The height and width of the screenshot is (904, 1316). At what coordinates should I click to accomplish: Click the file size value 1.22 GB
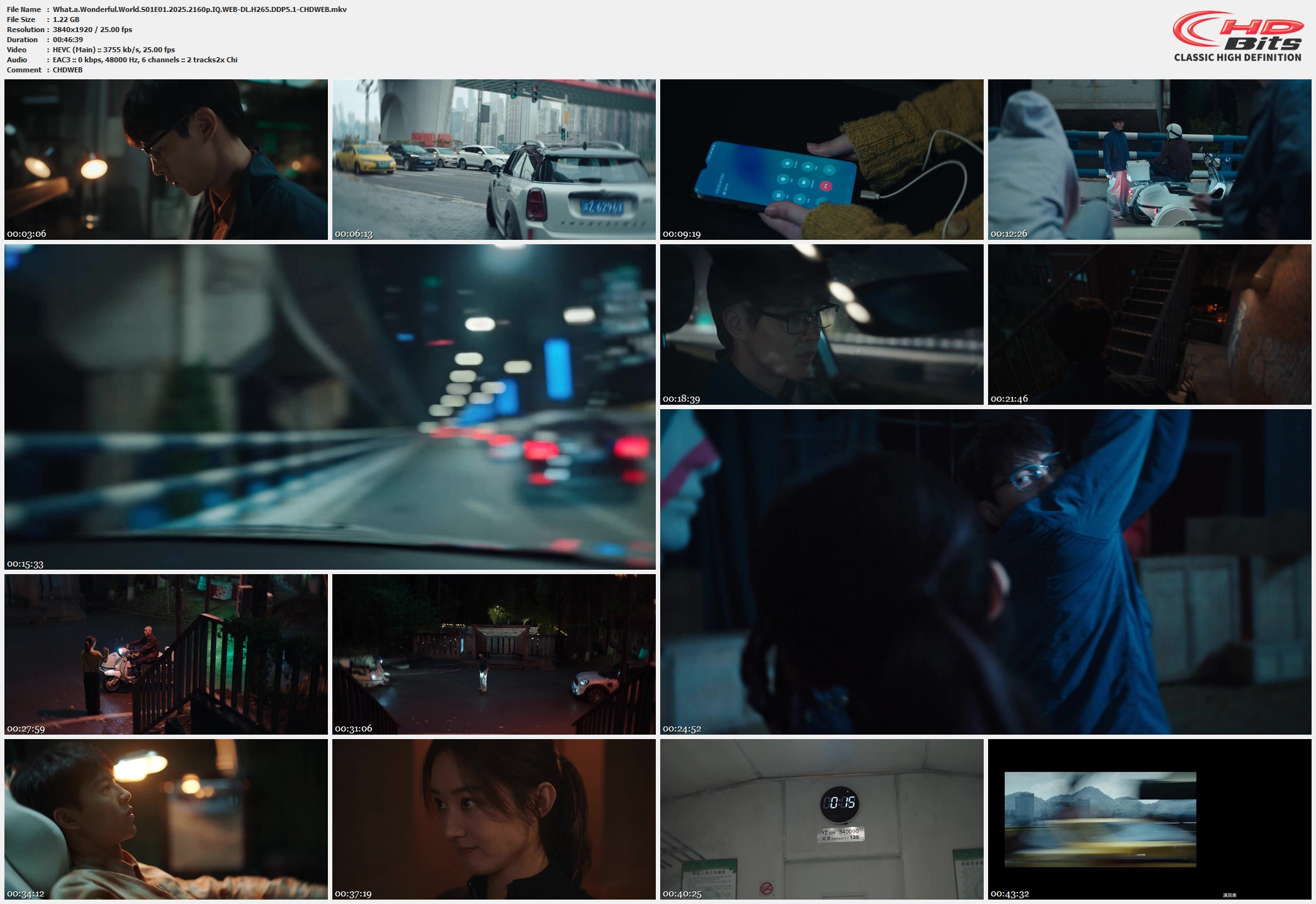click(66, 20)
